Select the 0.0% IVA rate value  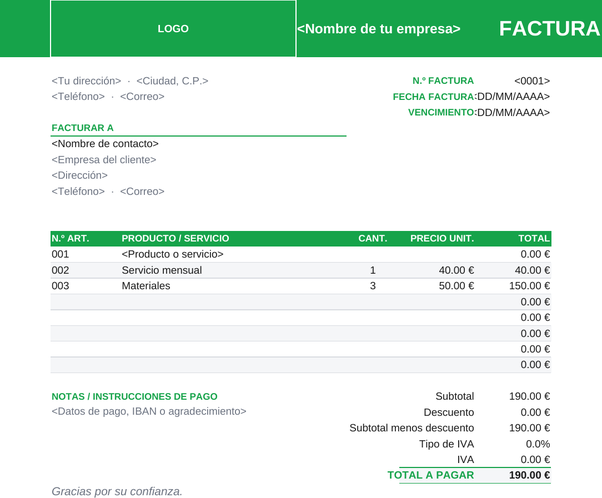click(x=538, y=444)
